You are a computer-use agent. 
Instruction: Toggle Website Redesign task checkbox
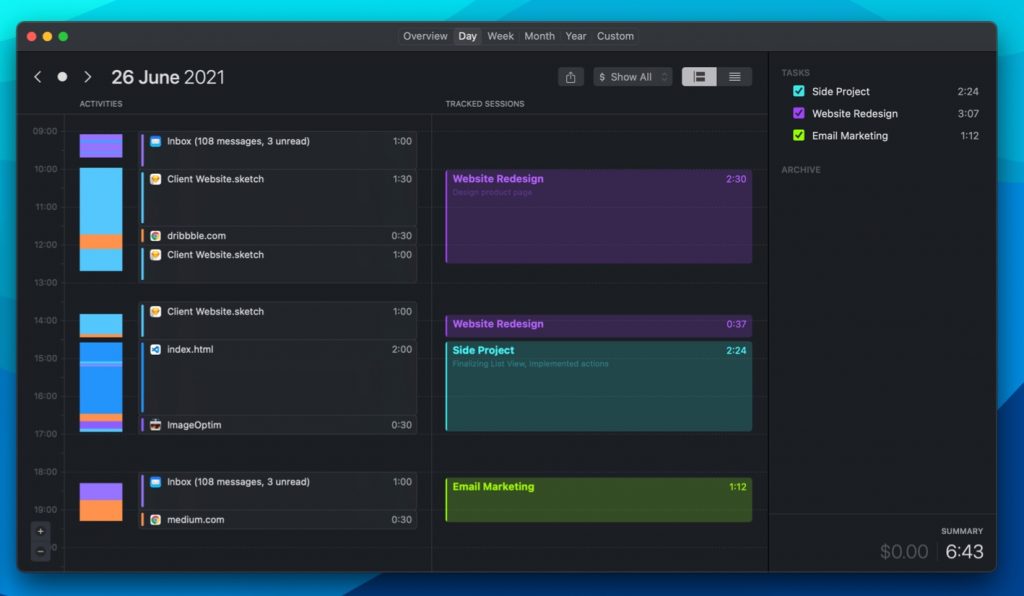[x=799, y=114]
